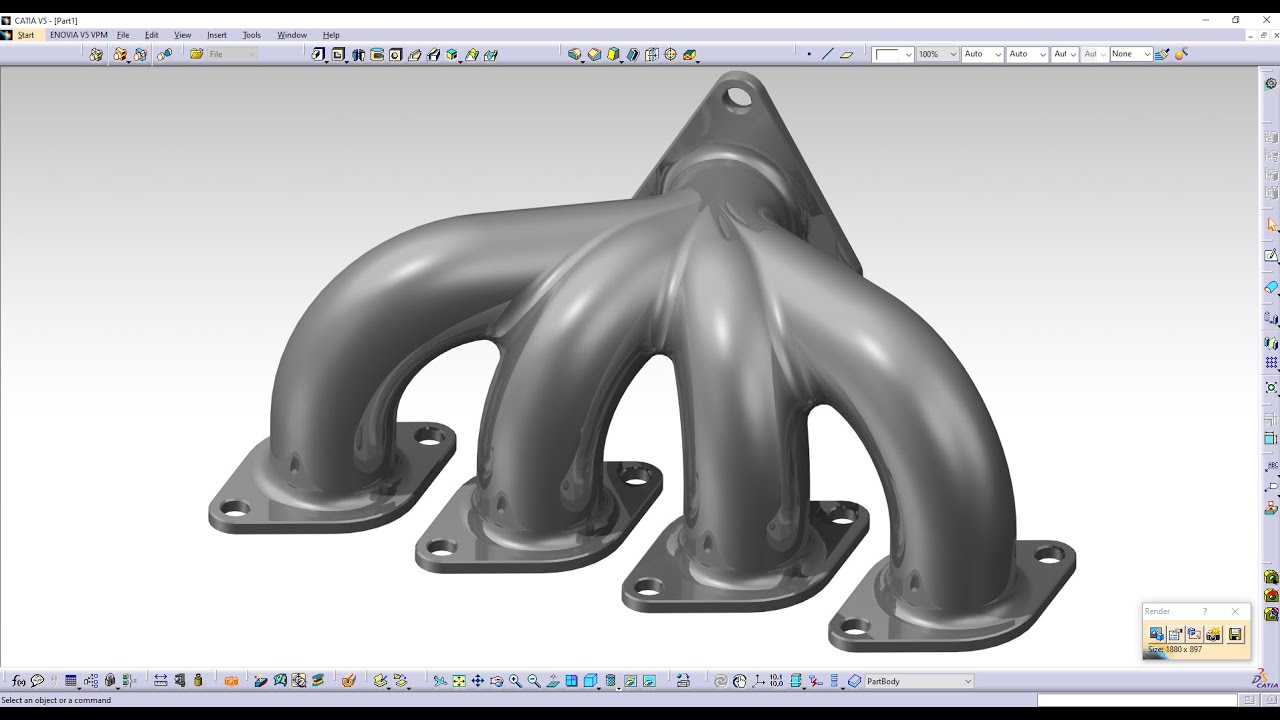The image size is (1280, 720).
Task: Click the Capture camera icon
Action: pos(231,681)
